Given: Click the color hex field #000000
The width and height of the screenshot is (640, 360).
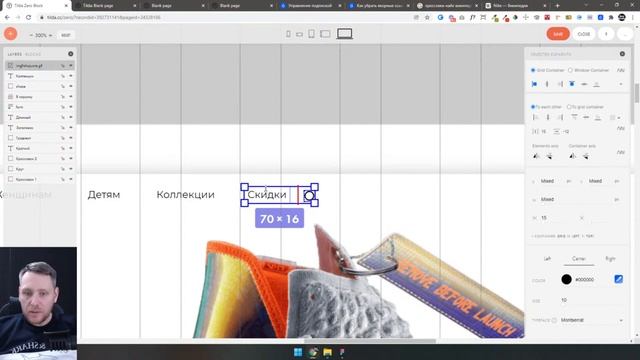Looking at the screenshot, I should 584,280.
